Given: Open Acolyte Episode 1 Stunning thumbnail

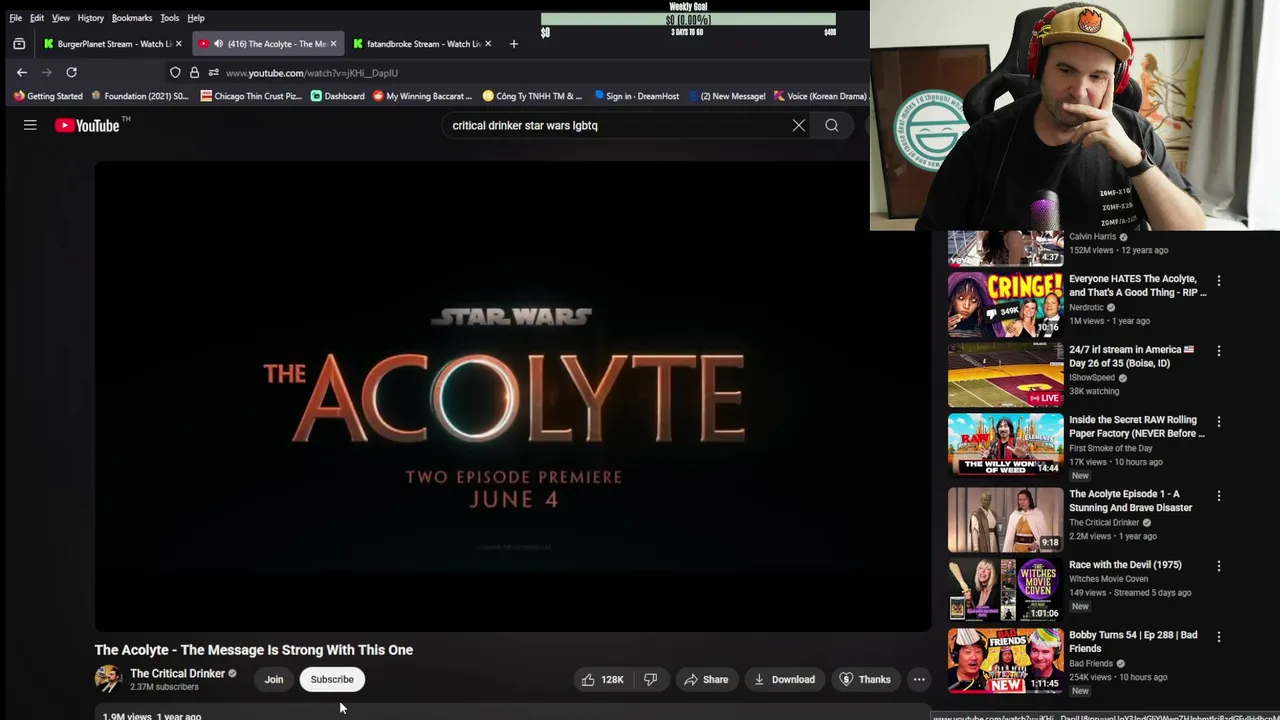Looking at the screenshot, I should [1005, 519].
